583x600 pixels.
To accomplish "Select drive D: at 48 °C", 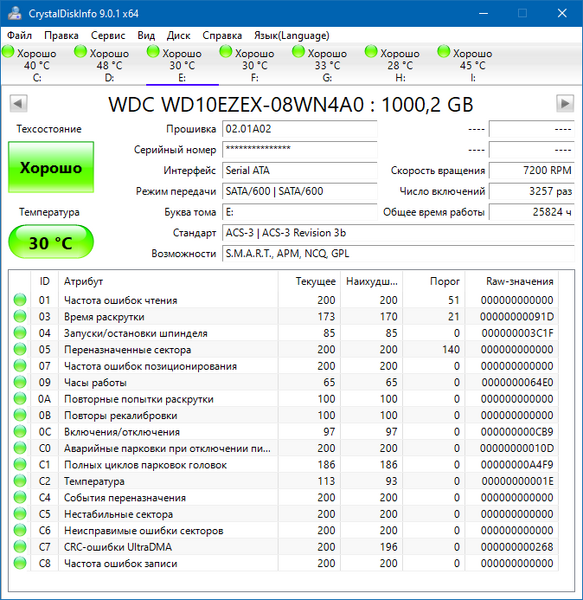I will click(x=101, y=64).
